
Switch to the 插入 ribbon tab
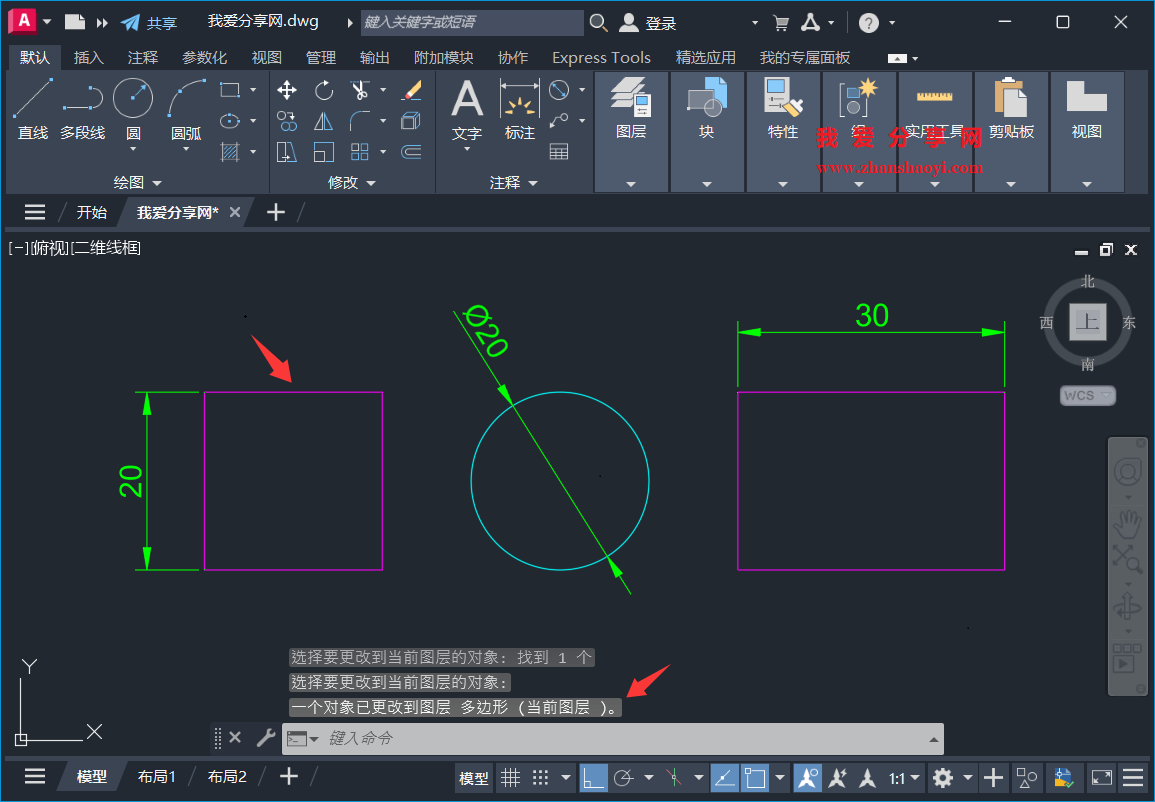[x=88, y=57]
